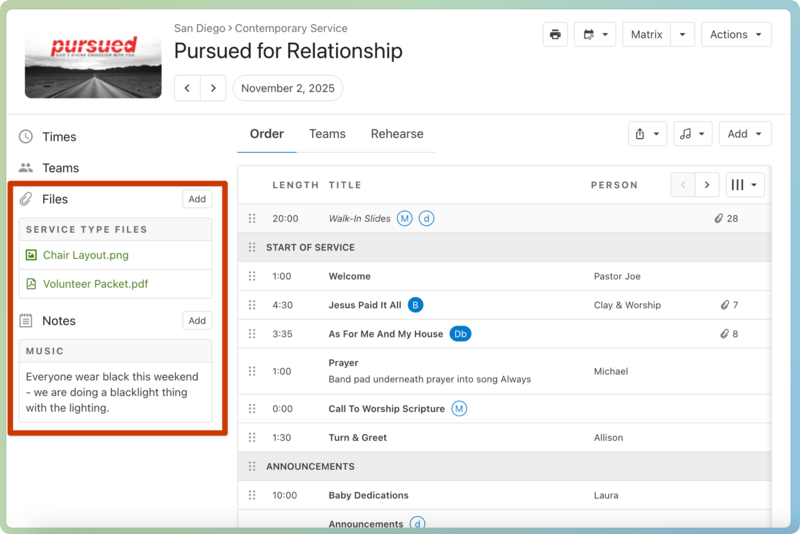Click the drag handle for the Welcome item
The image size is (800, 534).
(252, 277)
